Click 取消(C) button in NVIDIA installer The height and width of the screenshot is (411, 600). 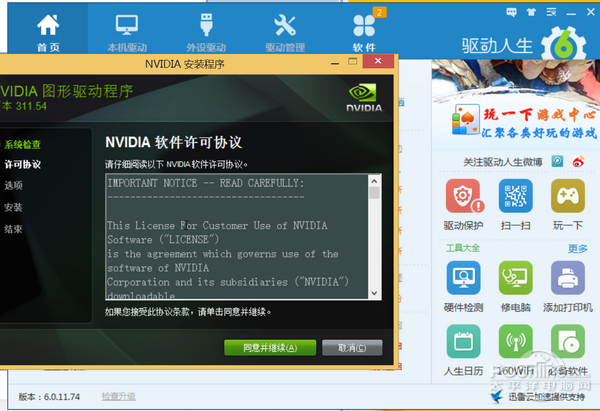352,348
